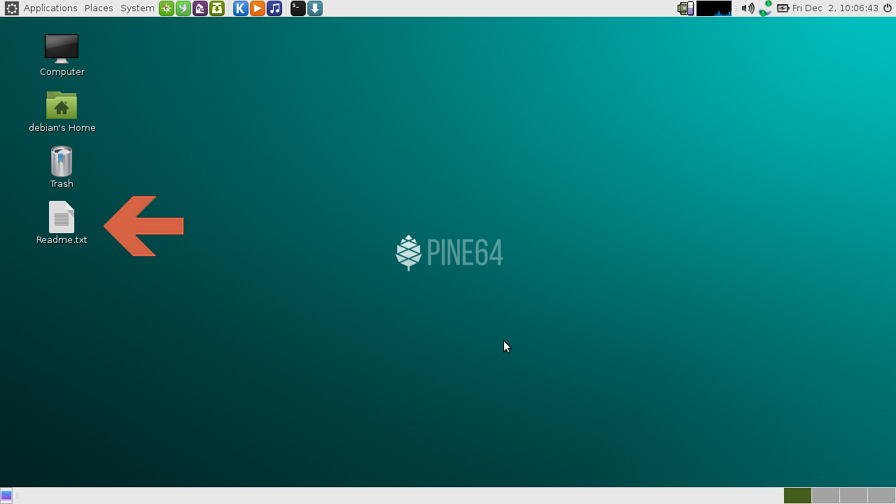896x504 pixels.
Task: Open the Applications menu
Action: tap(50, 8)
